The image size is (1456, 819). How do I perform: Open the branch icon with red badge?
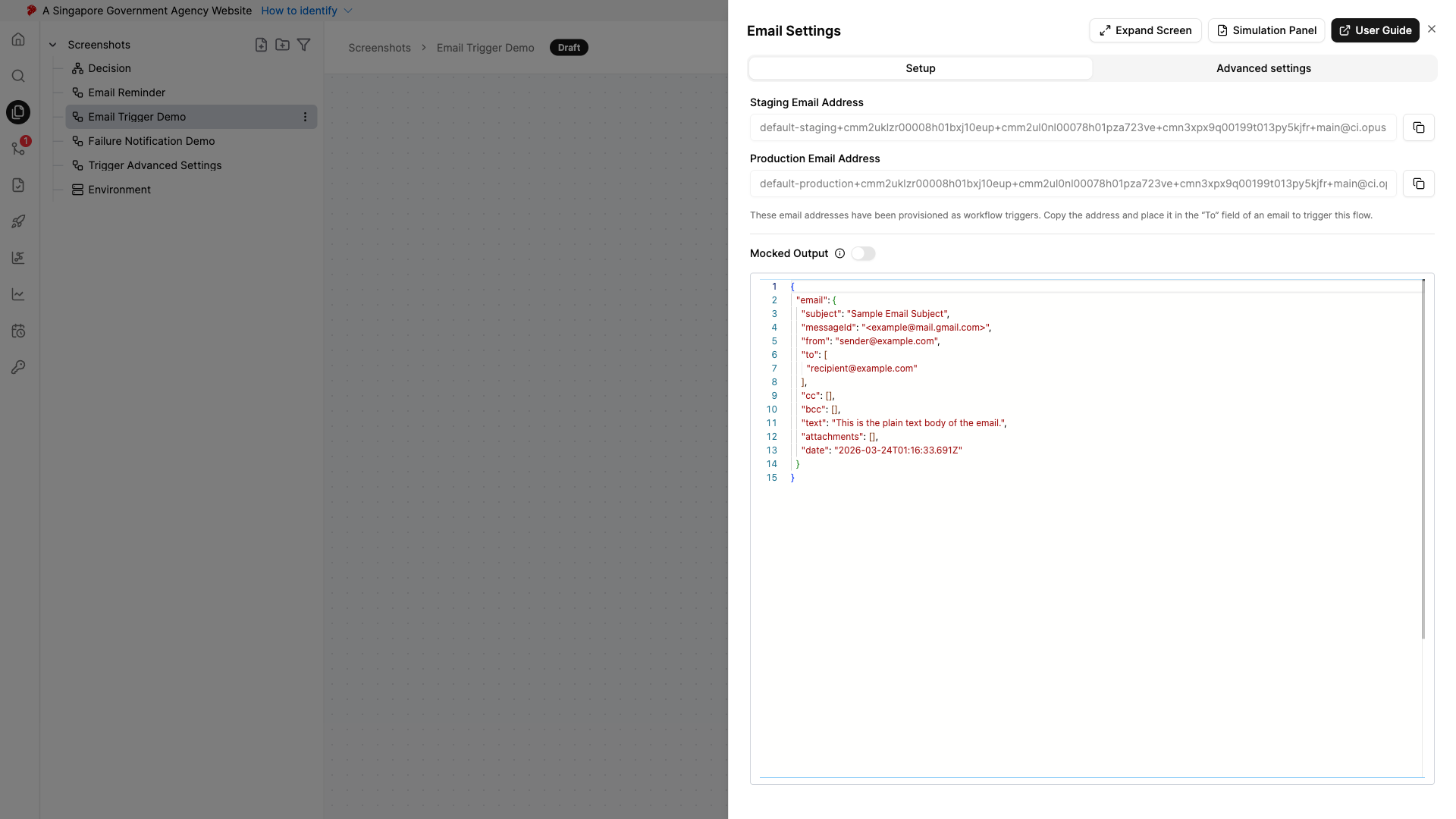[x=18, y=149]
